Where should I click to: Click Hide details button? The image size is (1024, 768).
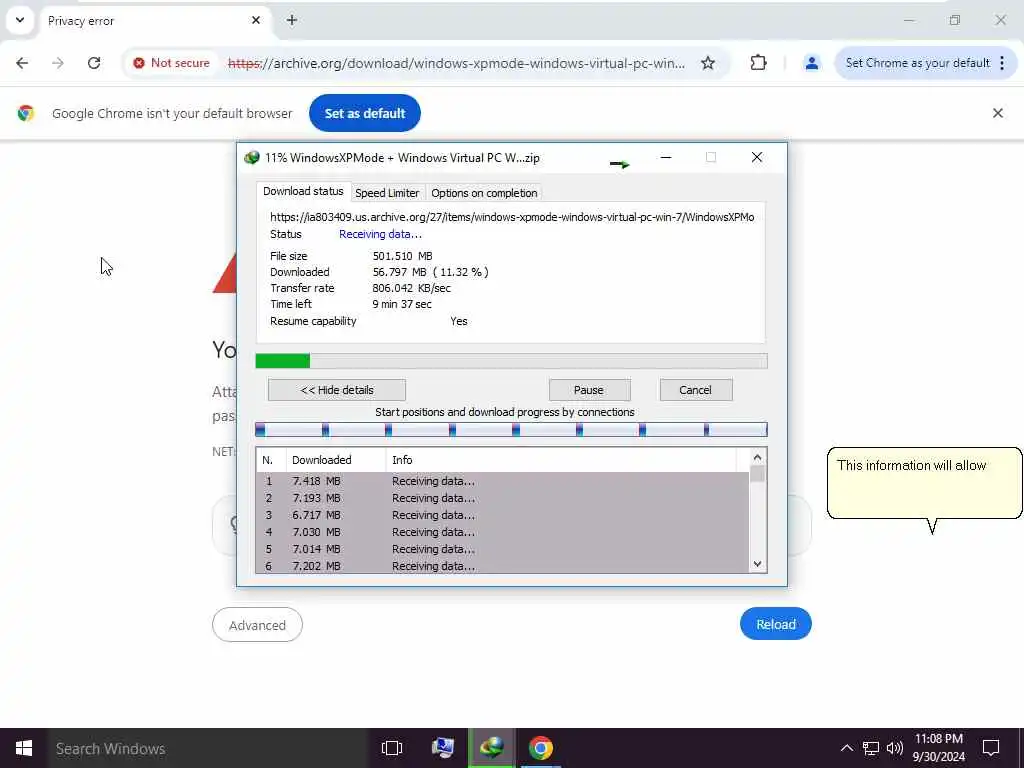pos(337,391)
